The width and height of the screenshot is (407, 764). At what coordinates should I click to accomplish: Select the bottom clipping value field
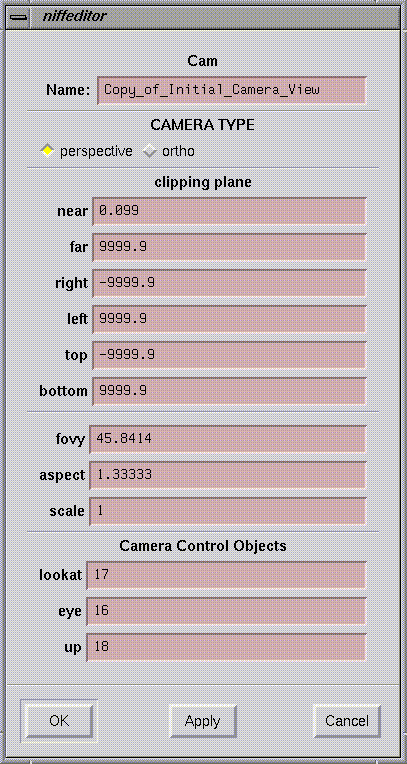click(229, 391)
